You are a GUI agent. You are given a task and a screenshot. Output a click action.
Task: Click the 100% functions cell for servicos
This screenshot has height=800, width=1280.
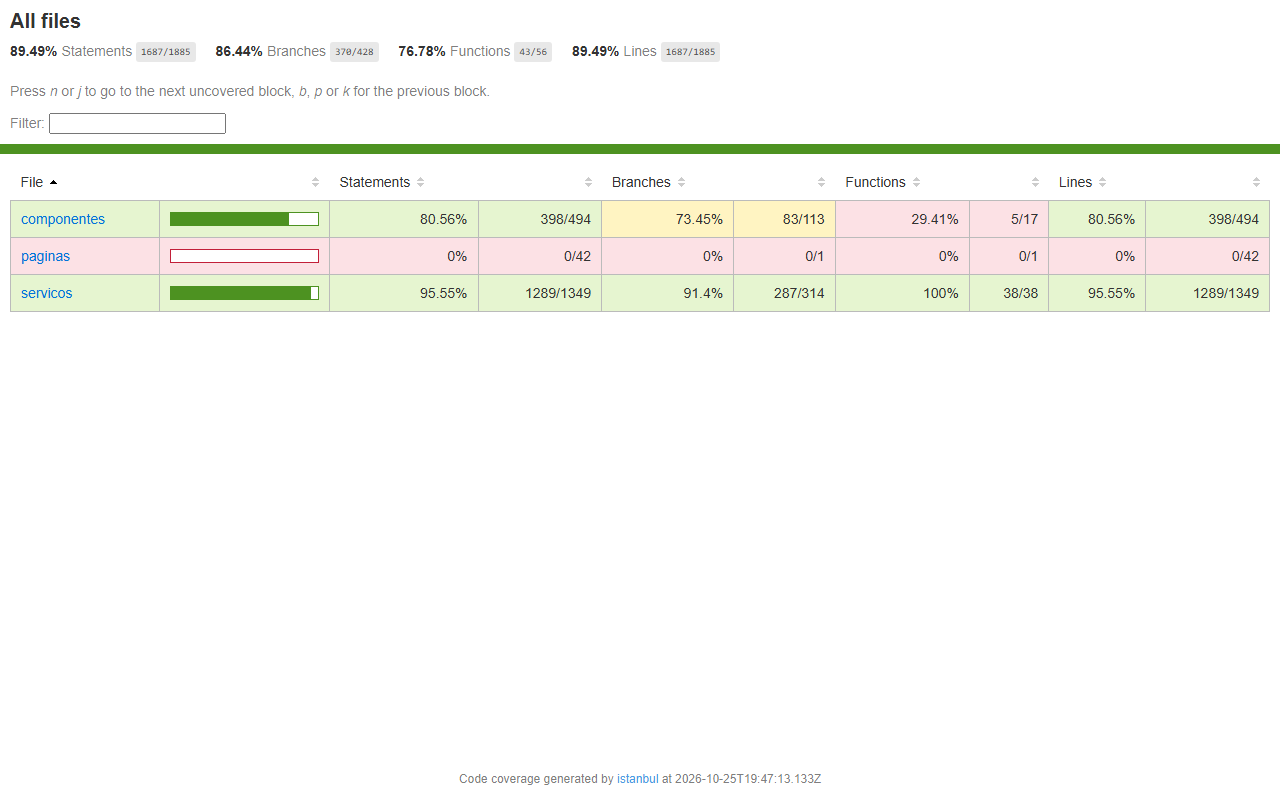[902, 293]
